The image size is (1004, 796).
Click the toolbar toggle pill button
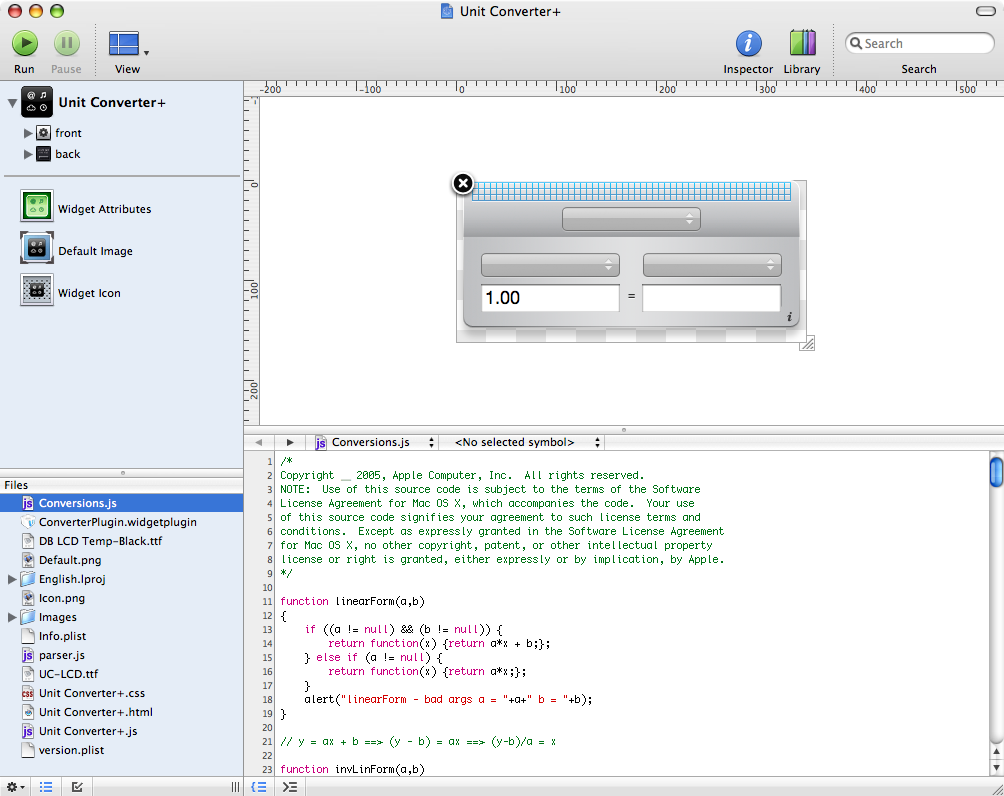(985, 11)
